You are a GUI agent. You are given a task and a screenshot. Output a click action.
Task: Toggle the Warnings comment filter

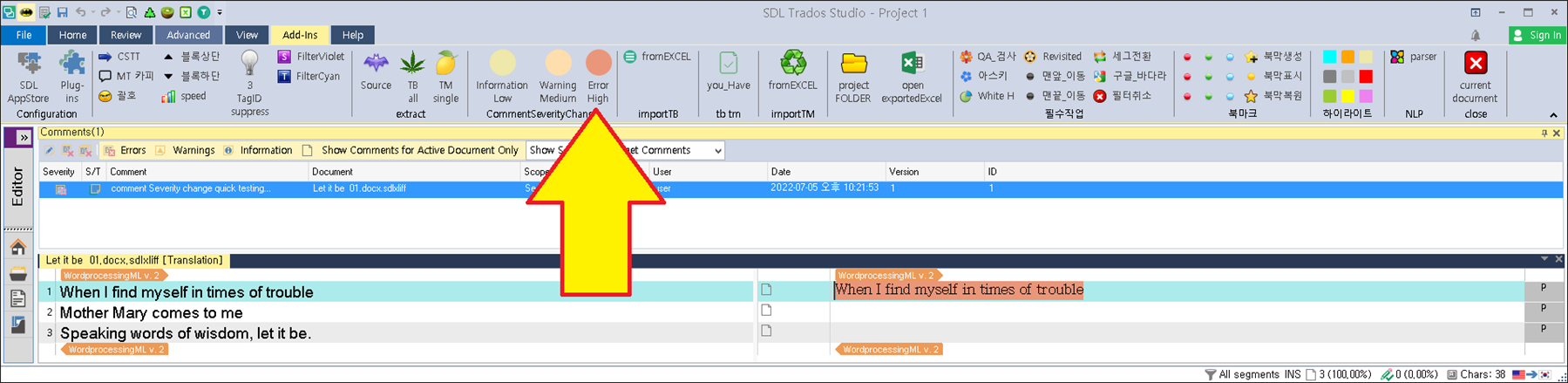186,150
